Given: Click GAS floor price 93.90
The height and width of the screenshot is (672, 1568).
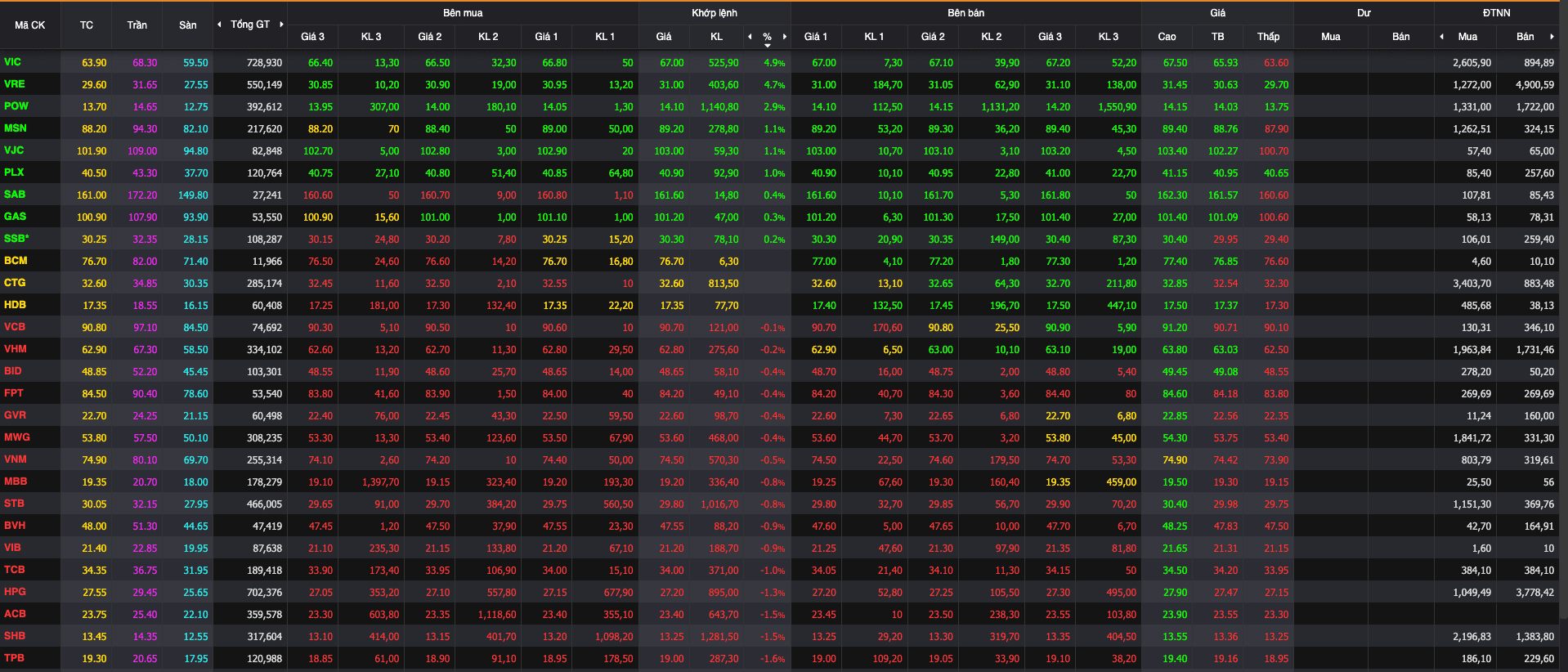Looking at the screenshot, I should (195, 217).
